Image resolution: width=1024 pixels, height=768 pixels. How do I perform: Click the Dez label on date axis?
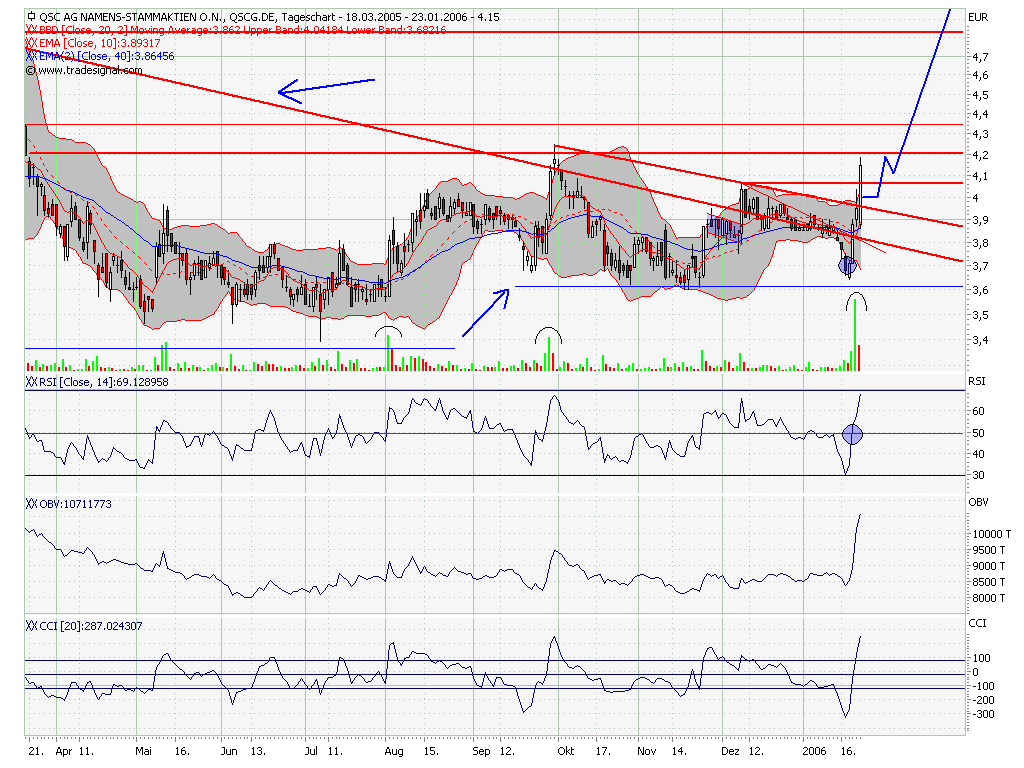730,752
